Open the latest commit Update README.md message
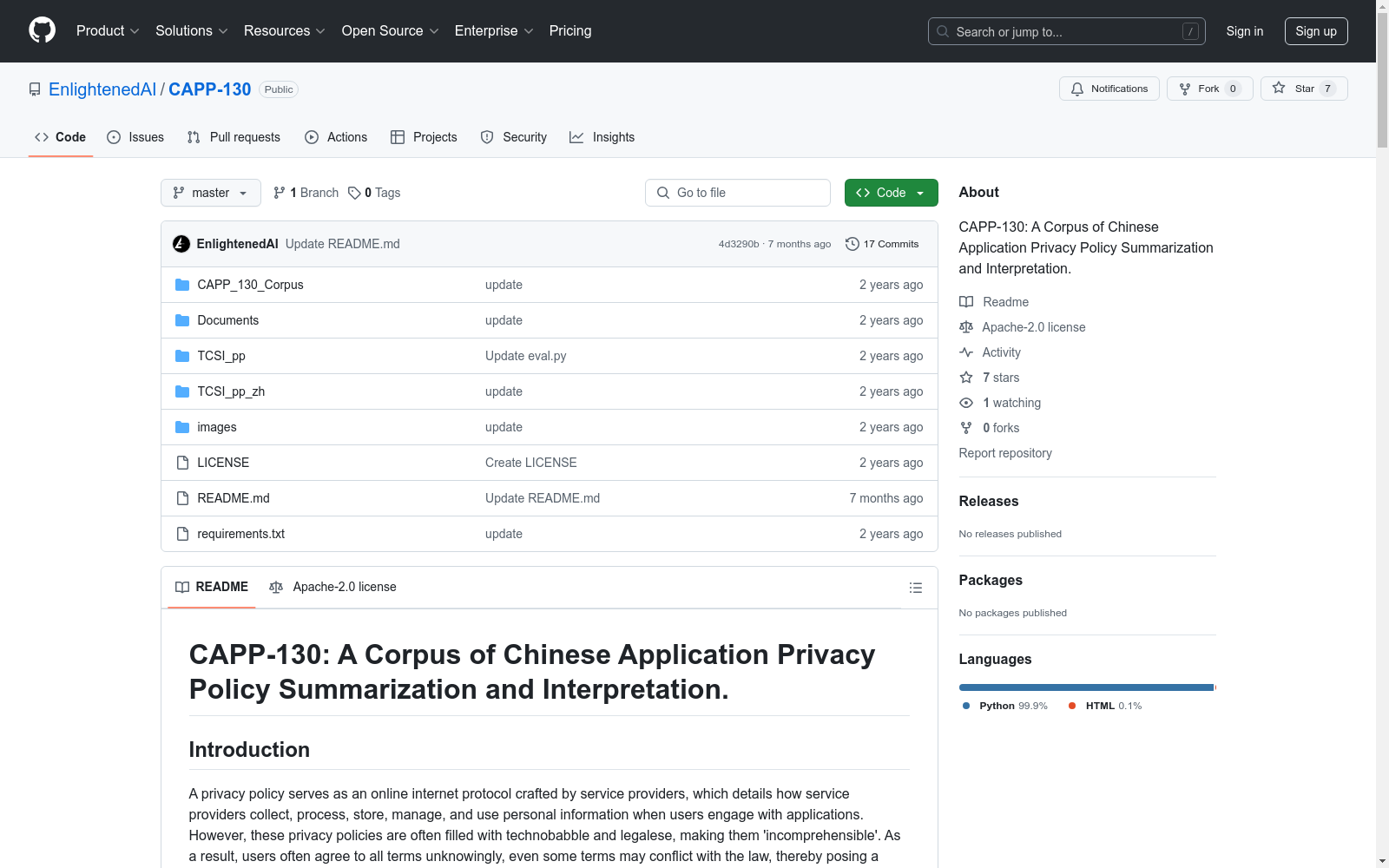This screenshot has width=1389, height=868. 343,244
